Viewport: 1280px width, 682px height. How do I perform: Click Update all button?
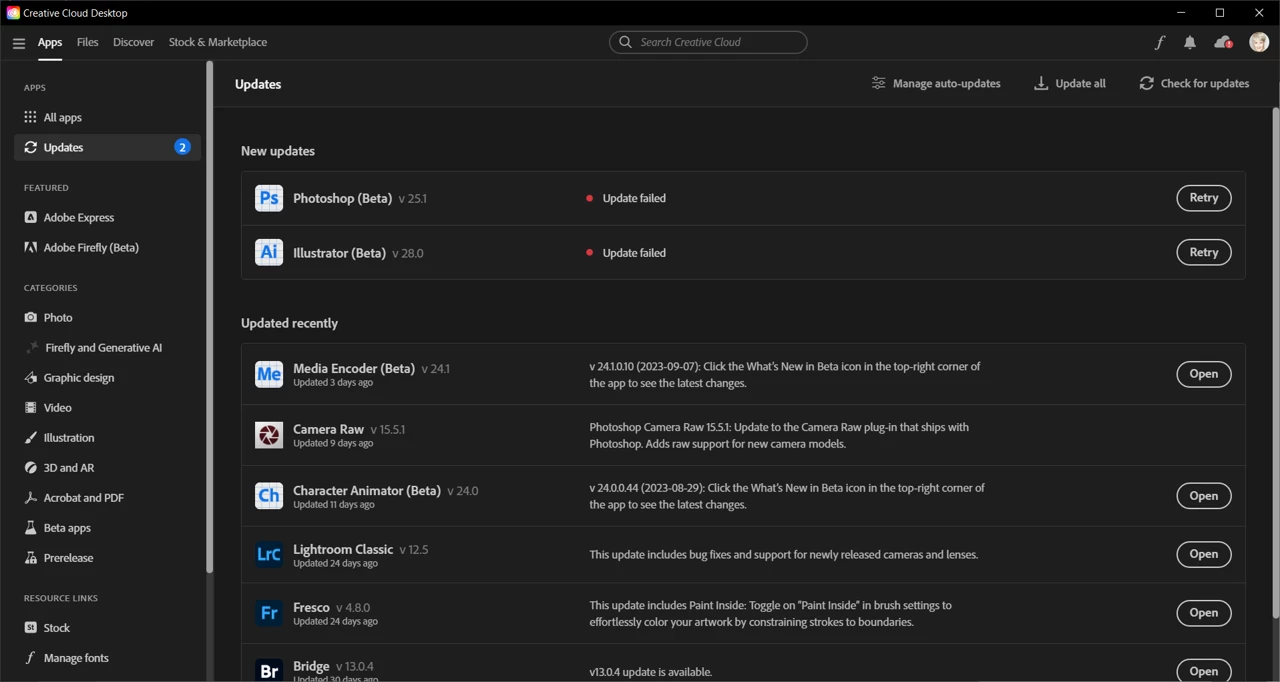point(1070,83)
